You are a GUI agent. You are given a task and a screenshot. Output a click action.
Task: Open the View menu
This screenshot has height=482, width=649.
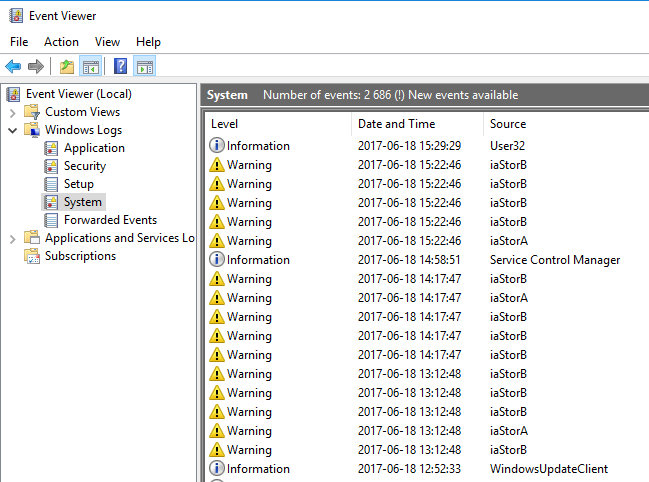click(107, 42)
